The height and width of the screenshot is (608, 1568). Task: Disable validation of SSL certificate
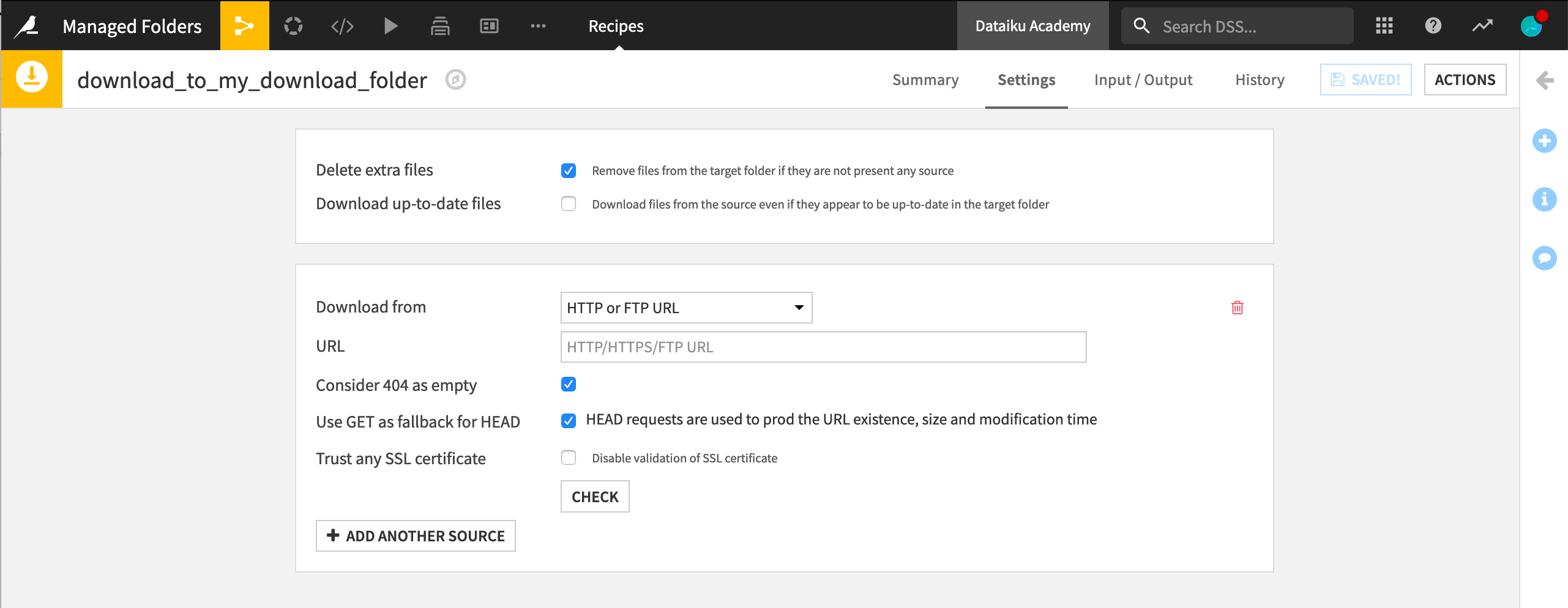pos(569,458)
